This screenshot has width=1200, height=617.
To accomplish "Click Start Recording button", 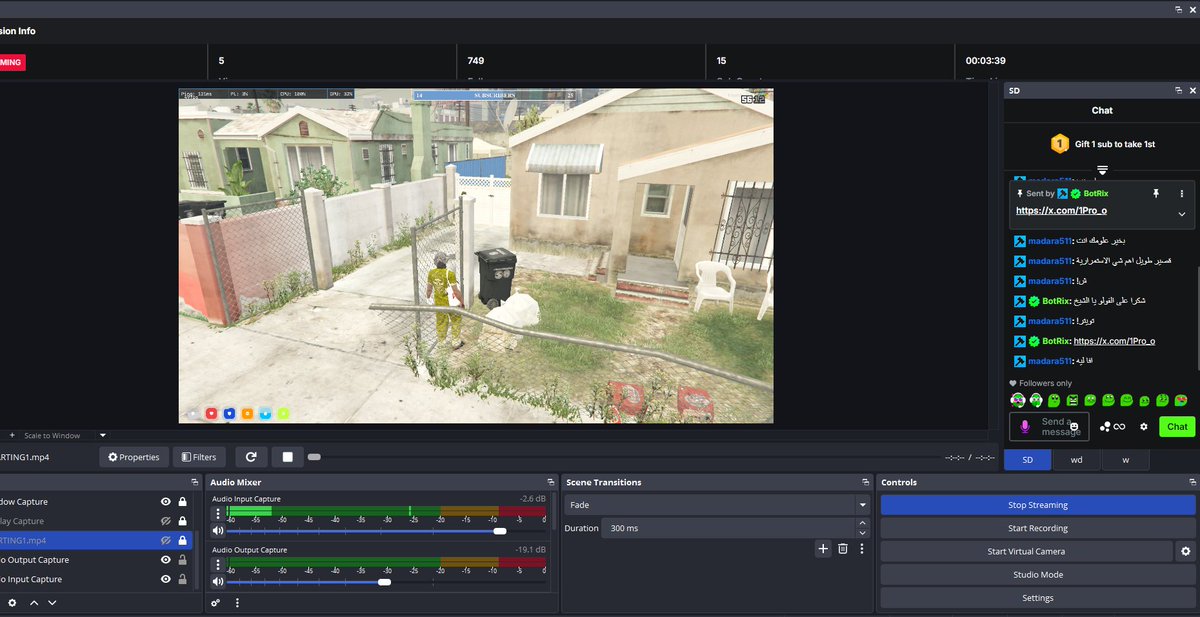I will [x=1038, y=528].
